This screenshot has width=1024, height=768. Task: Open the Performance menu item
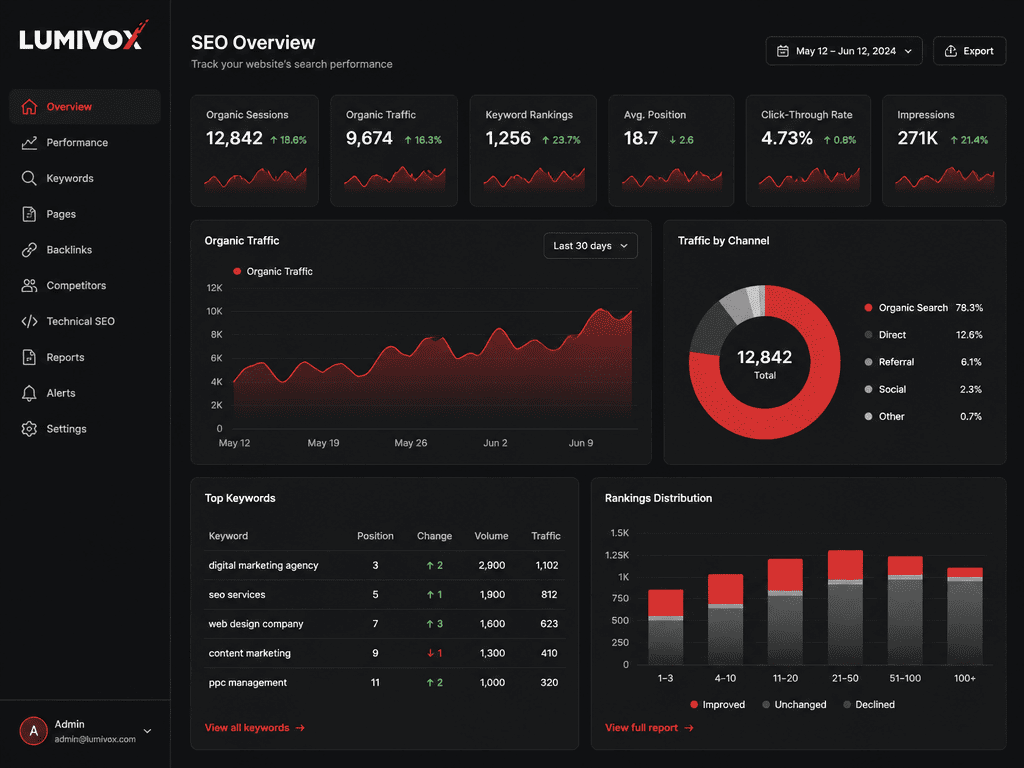coord(85,142)
